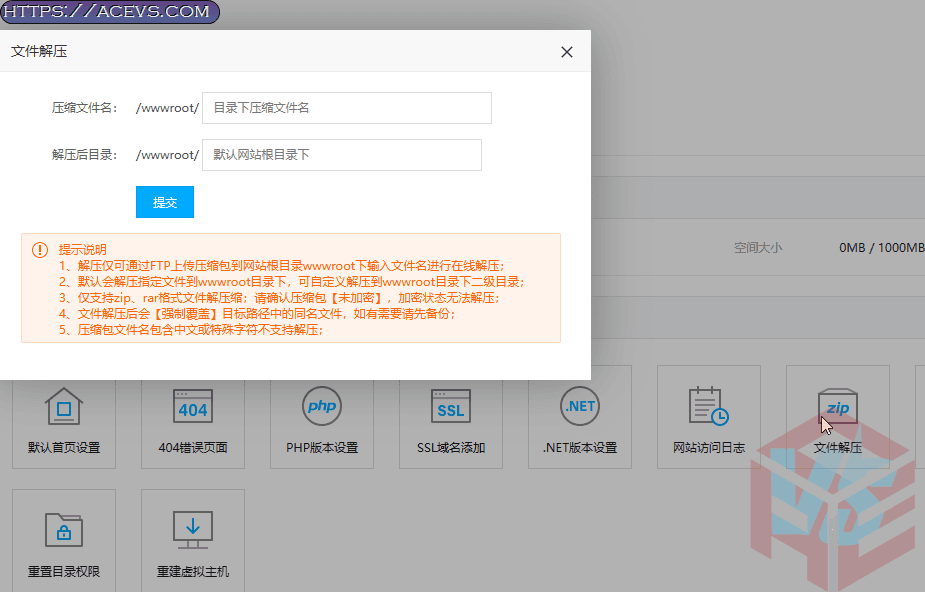
Task: Click the 默认首页设置 label
Action: 64,448
